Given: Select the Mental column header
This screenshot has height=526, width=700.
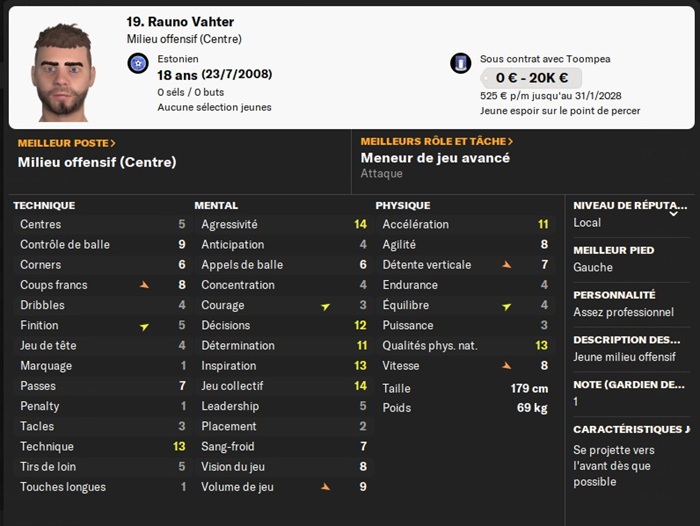Looking at the screenshot, I should tap(216, 205).
